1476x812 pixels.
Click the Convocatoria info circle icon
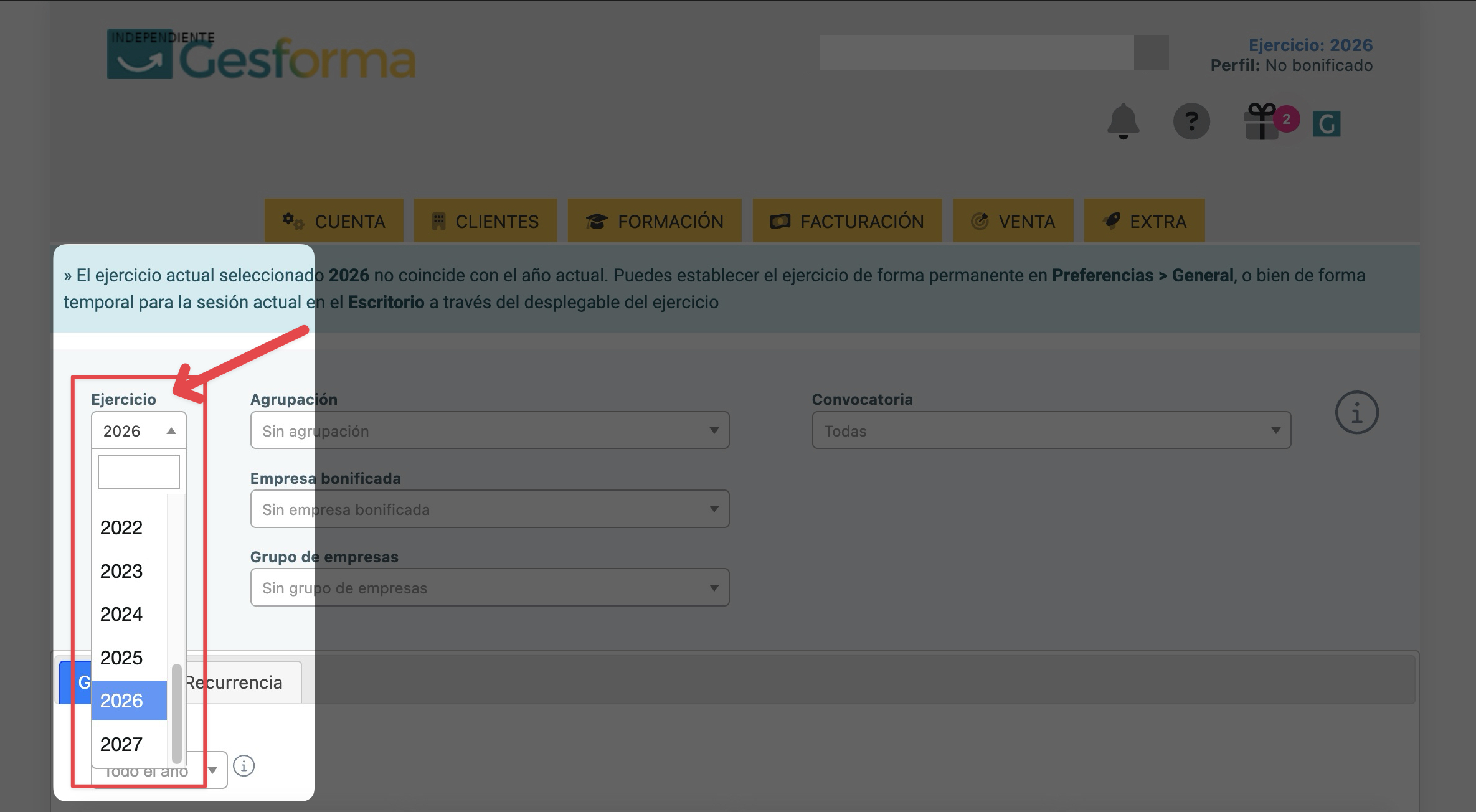[x=1356, y=413]
